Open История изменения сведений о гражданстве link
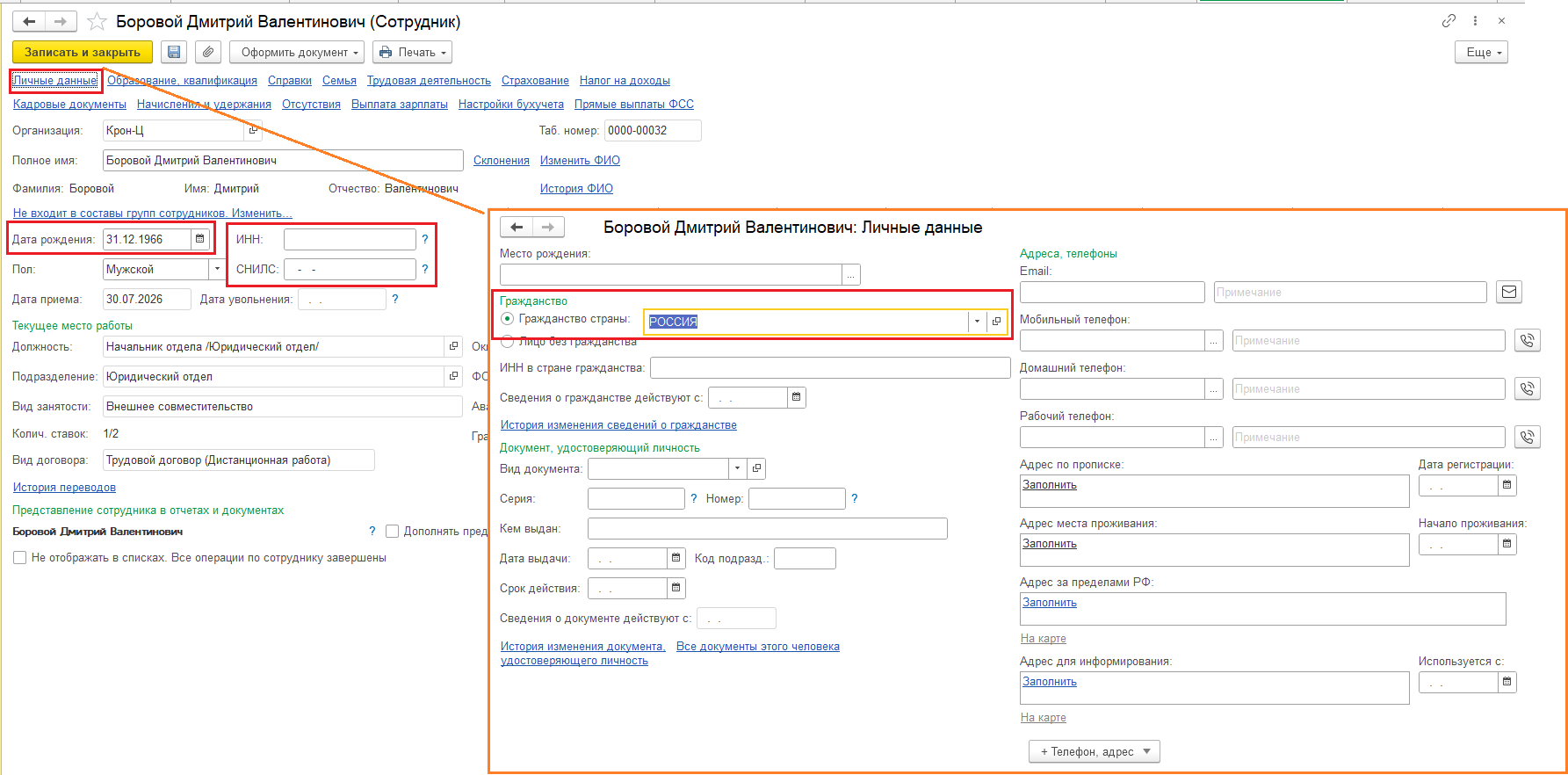The image size is (1568, 775). (618, 425)
